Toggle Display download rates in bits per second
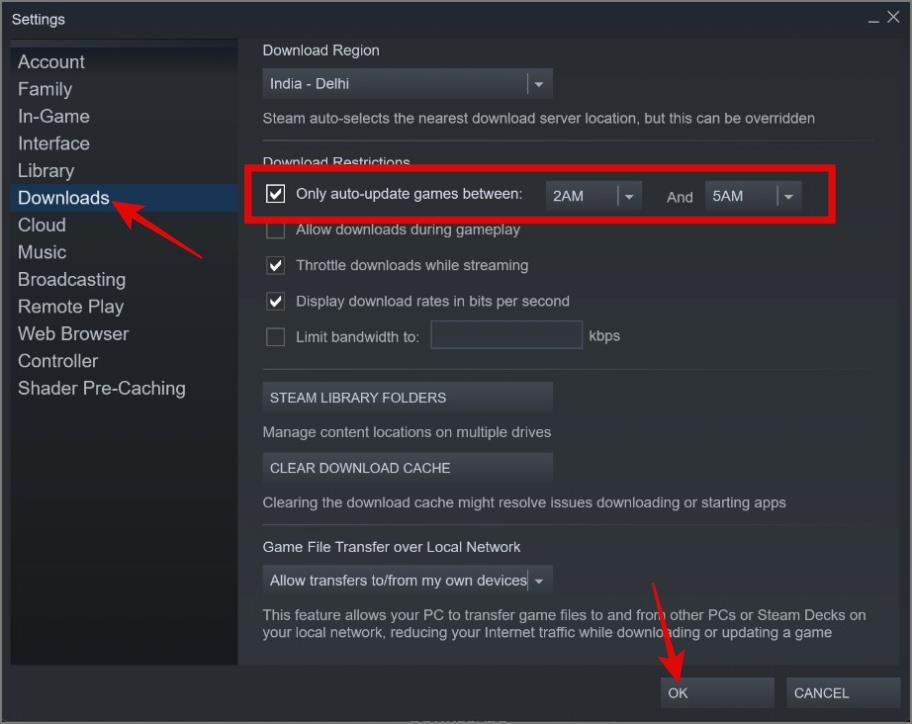 pos(276,302)
